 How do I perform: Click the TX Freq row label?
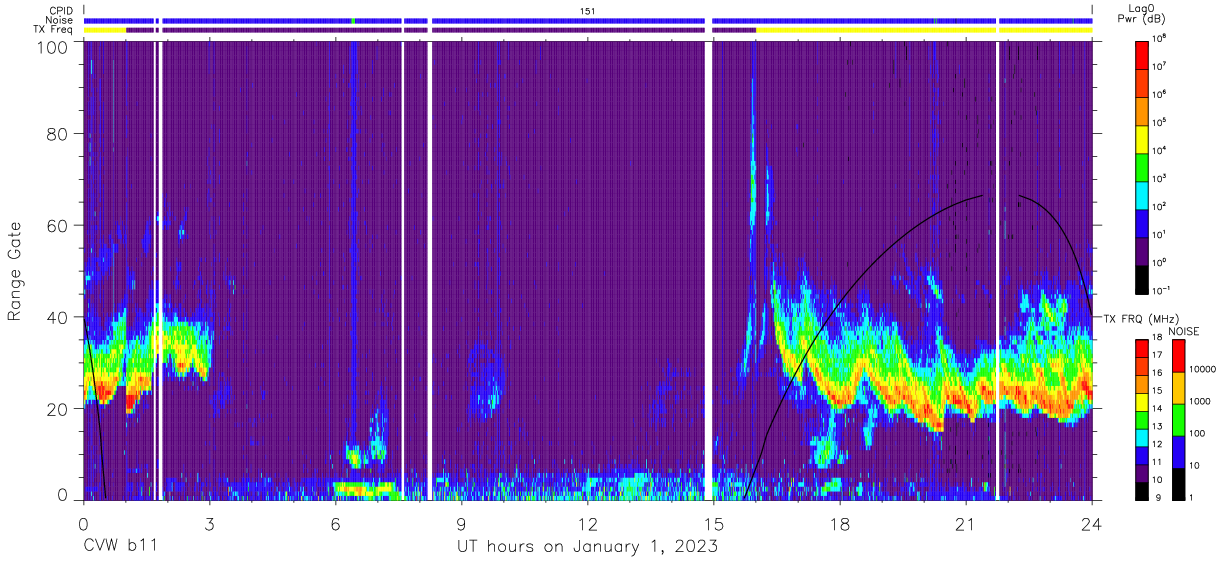click(x=53, y=30)
